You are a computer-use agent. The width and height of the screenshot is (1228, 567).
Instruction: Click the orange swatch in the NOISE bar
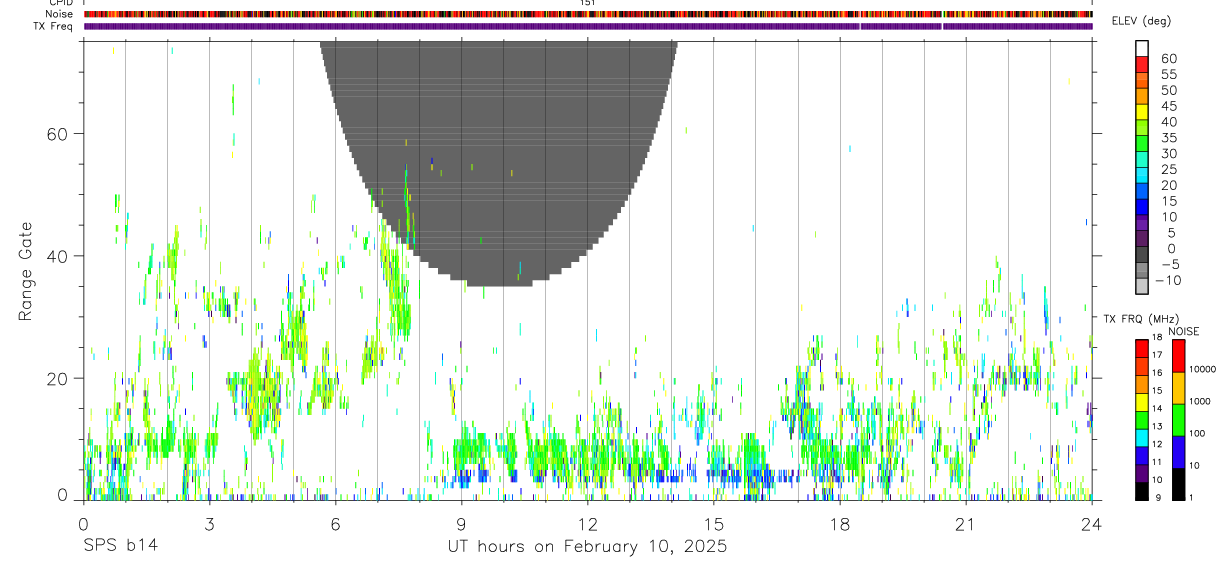coord(1178,388)
